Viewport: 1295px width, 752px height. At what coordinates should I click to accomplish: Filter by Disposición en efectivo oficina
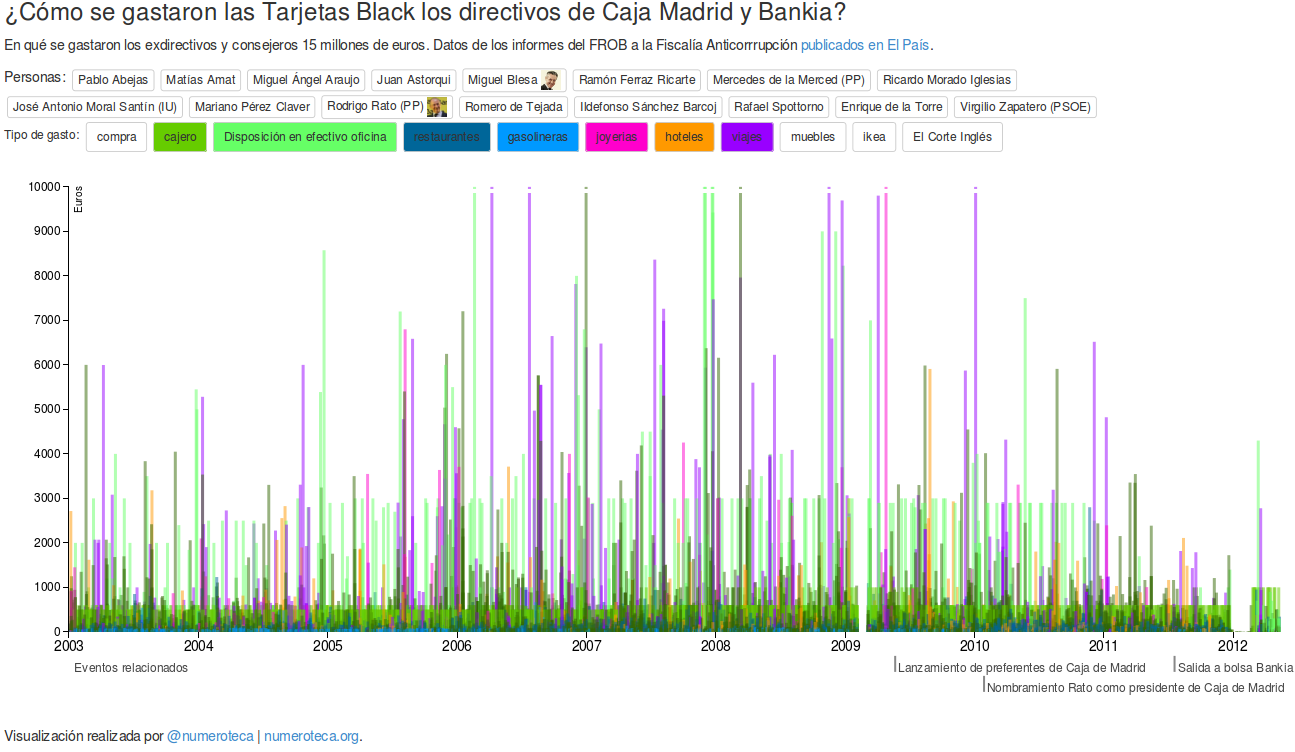(x=305, y=137)
